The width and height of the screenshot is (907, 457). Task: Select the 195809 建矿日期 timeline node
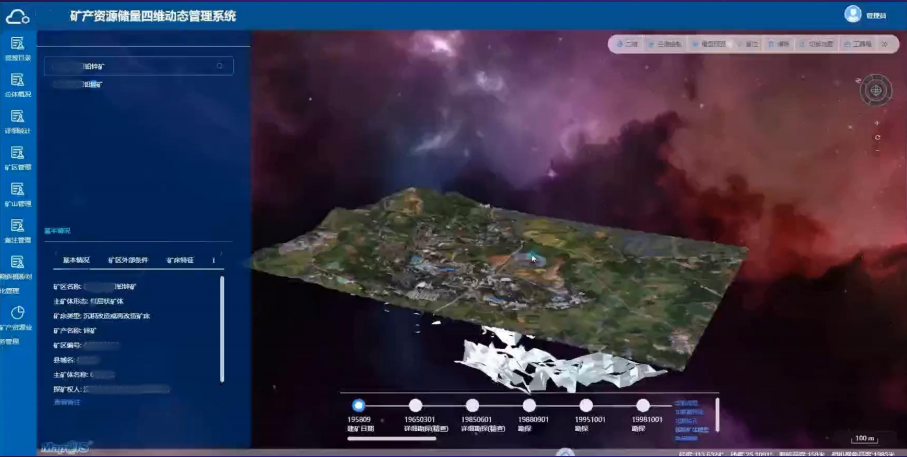(359, 406)
